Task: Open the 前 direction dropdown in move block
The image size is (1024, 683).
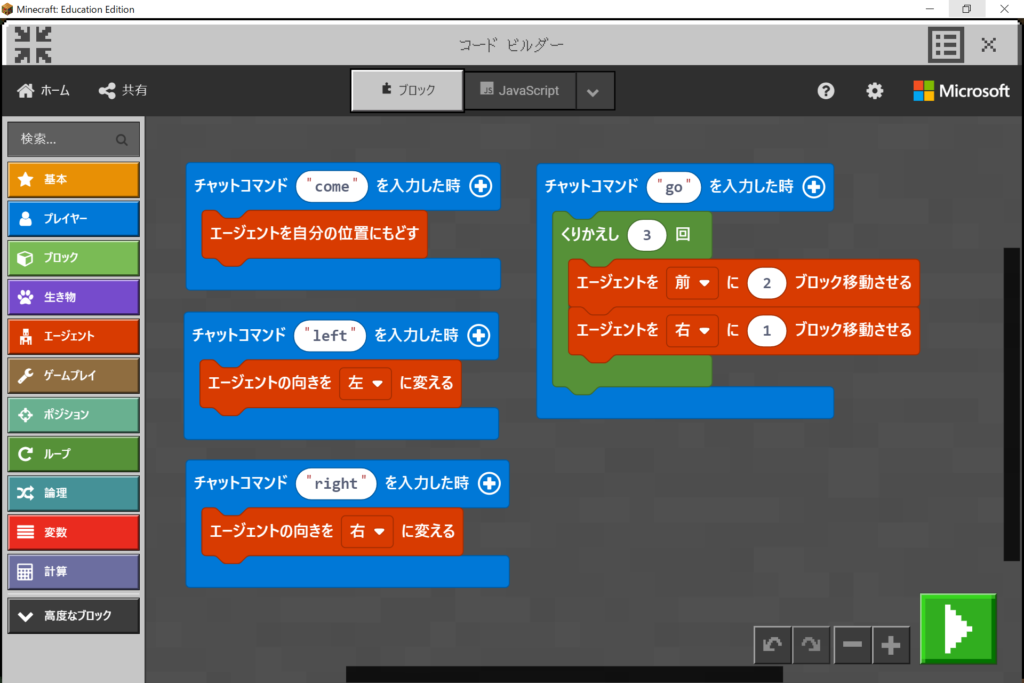Action: pos(693,284)
